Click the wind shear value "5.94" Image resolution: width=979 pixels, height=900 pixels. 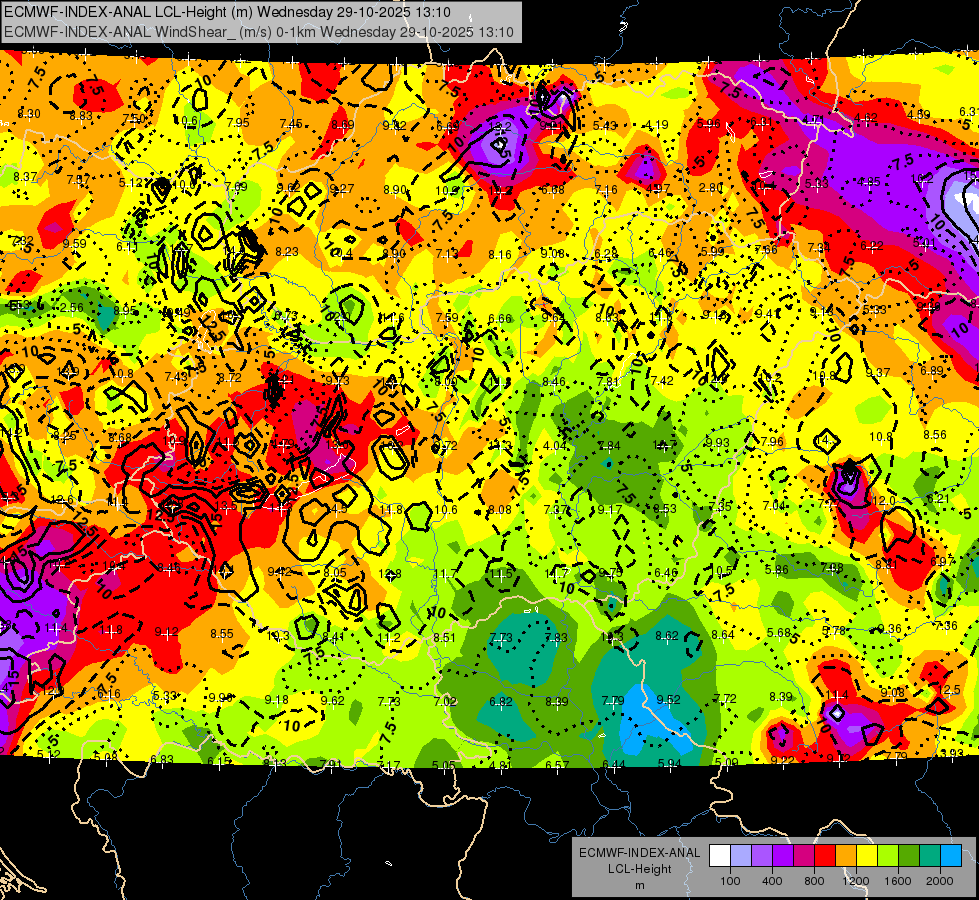point(671,763)
